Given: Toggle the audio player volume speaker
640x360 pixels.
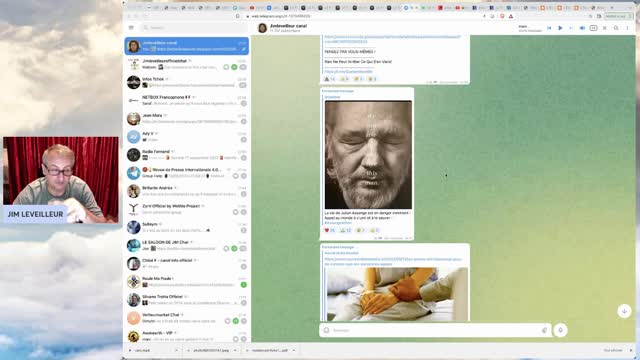Looking at the screenshot, I should [x=582, y=28].
